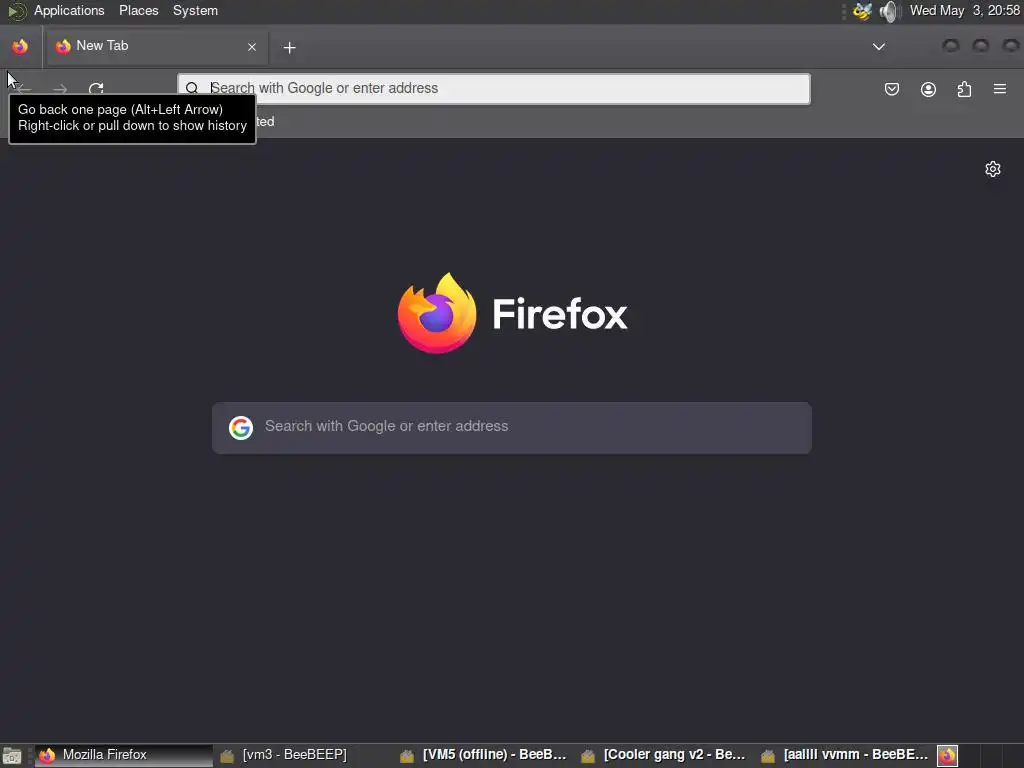Open the hamburger application menu
The width and height of the screenshot is (1024, 768).
coord(1000,89)
